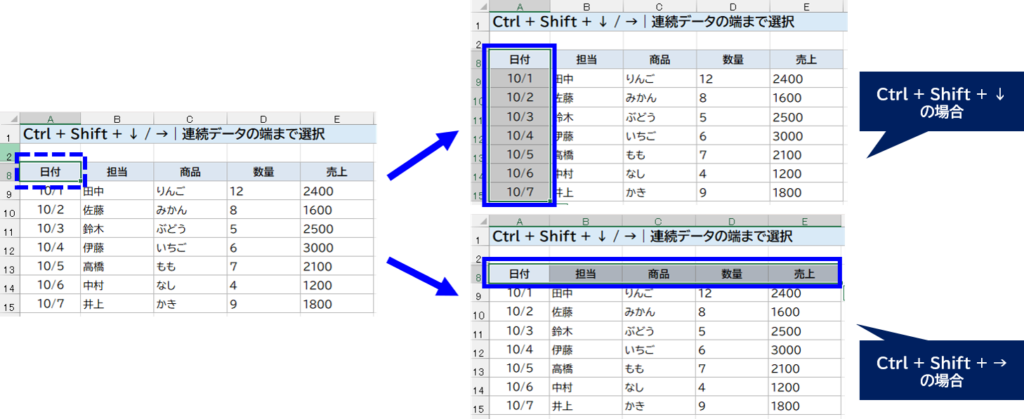Image resolution: width=1024 pixels, height=419 pixels.
Task: Select 2500 cell in top-right sheet
Action: tap(807, 117)
